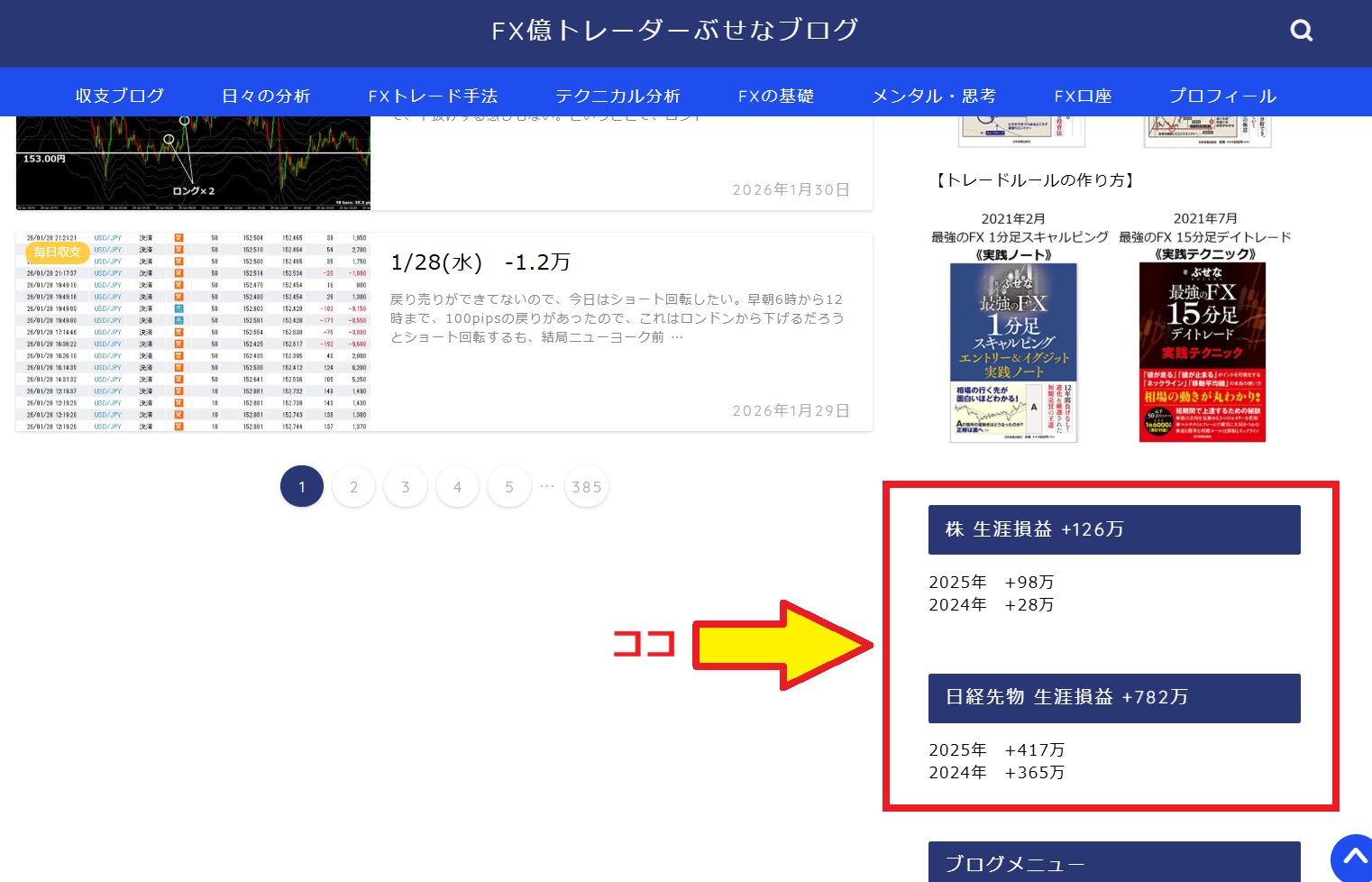Click the FX億トレーダーぶせなブログ site title
Screen dimensions: 1372x882
point(674,31)
